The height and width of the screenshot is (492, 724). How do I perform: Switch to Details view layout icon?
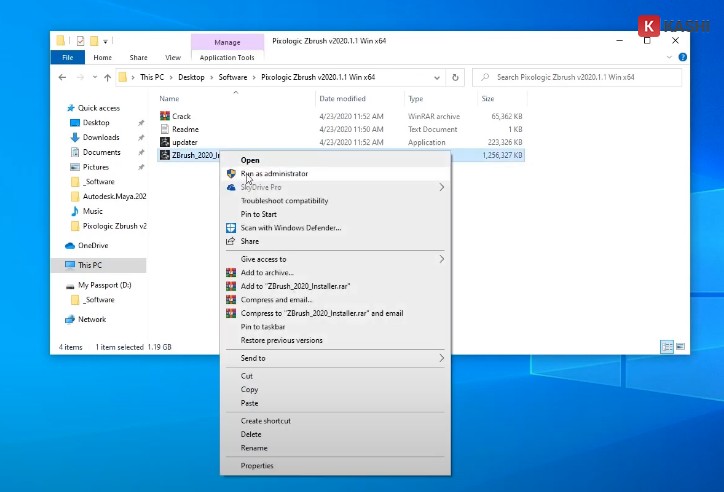click(x=667, y=347)
